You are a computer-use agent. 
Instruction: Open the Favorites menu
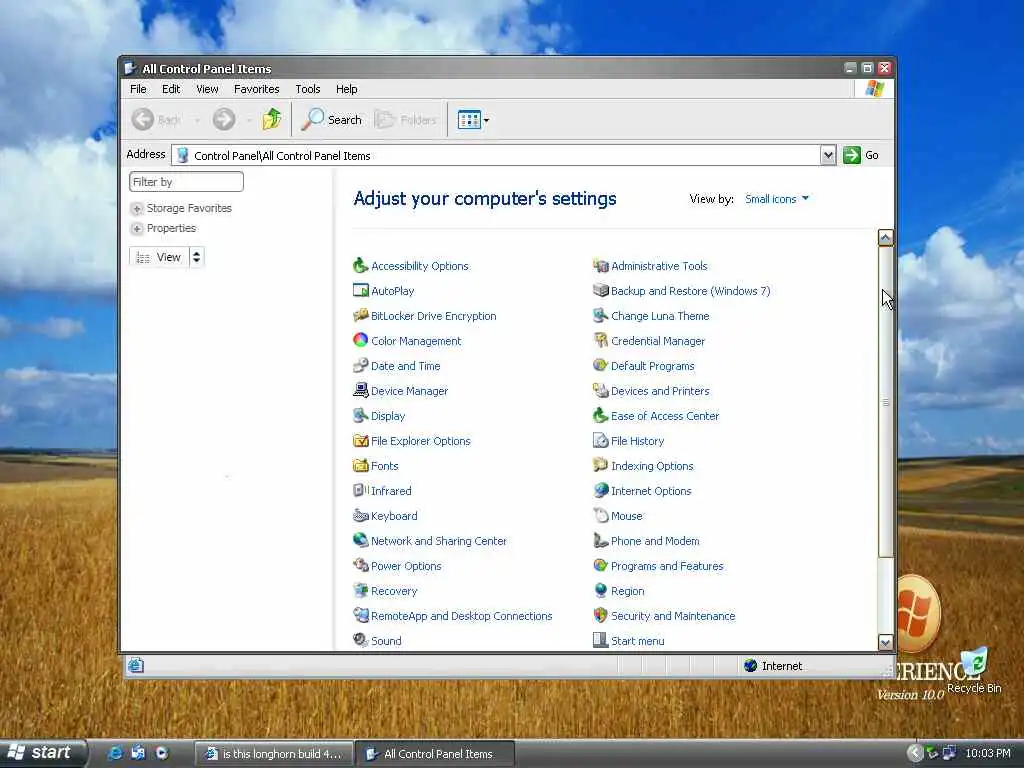[257, 89]
